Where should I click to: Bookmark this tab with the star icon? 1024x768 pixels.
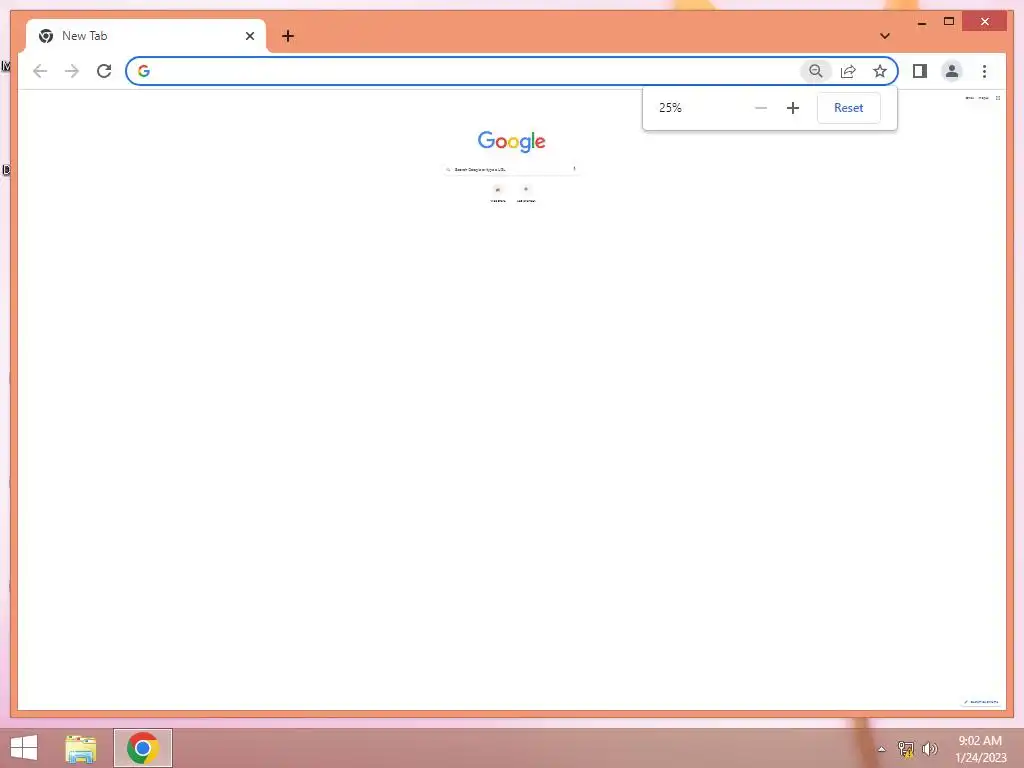880,71
